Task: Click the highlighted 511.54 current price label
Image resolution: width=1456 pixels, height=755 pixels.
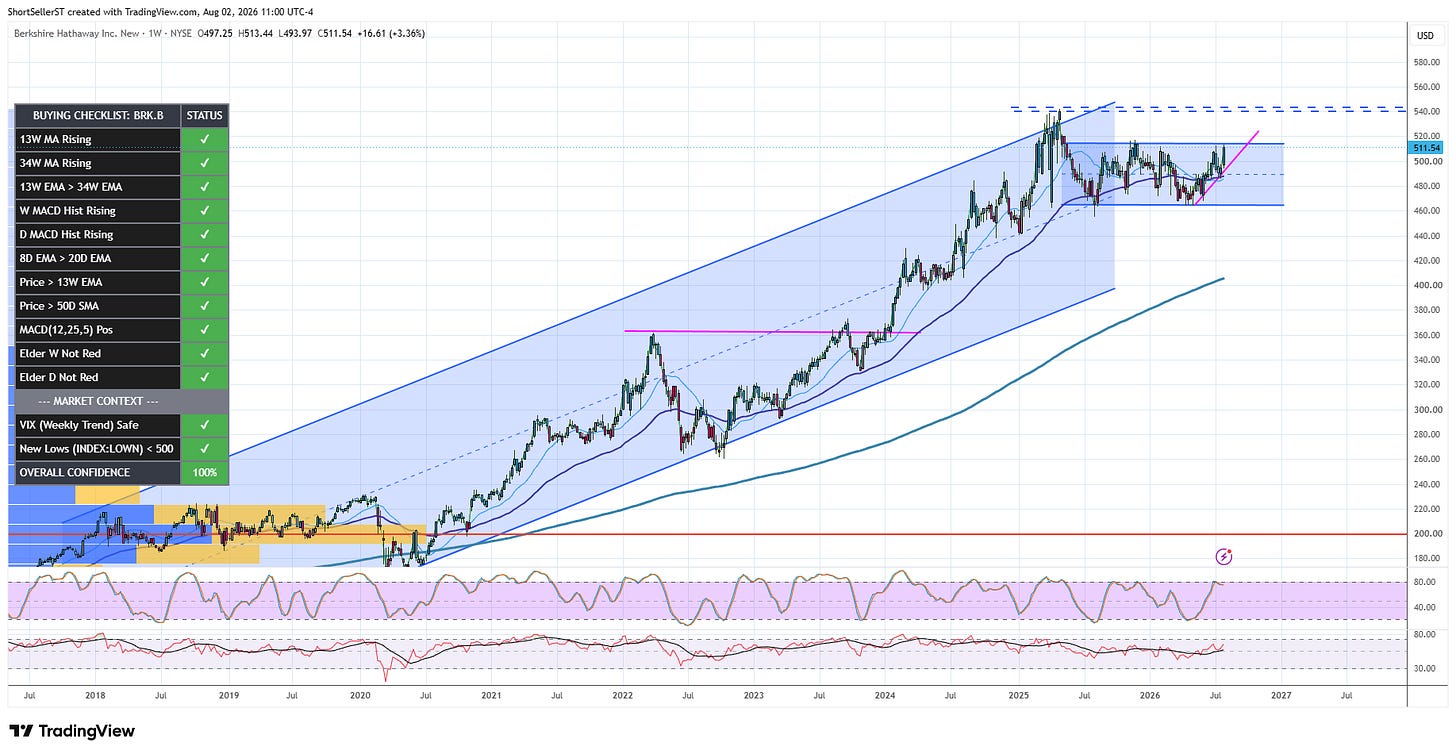Action: point(1424,148)
